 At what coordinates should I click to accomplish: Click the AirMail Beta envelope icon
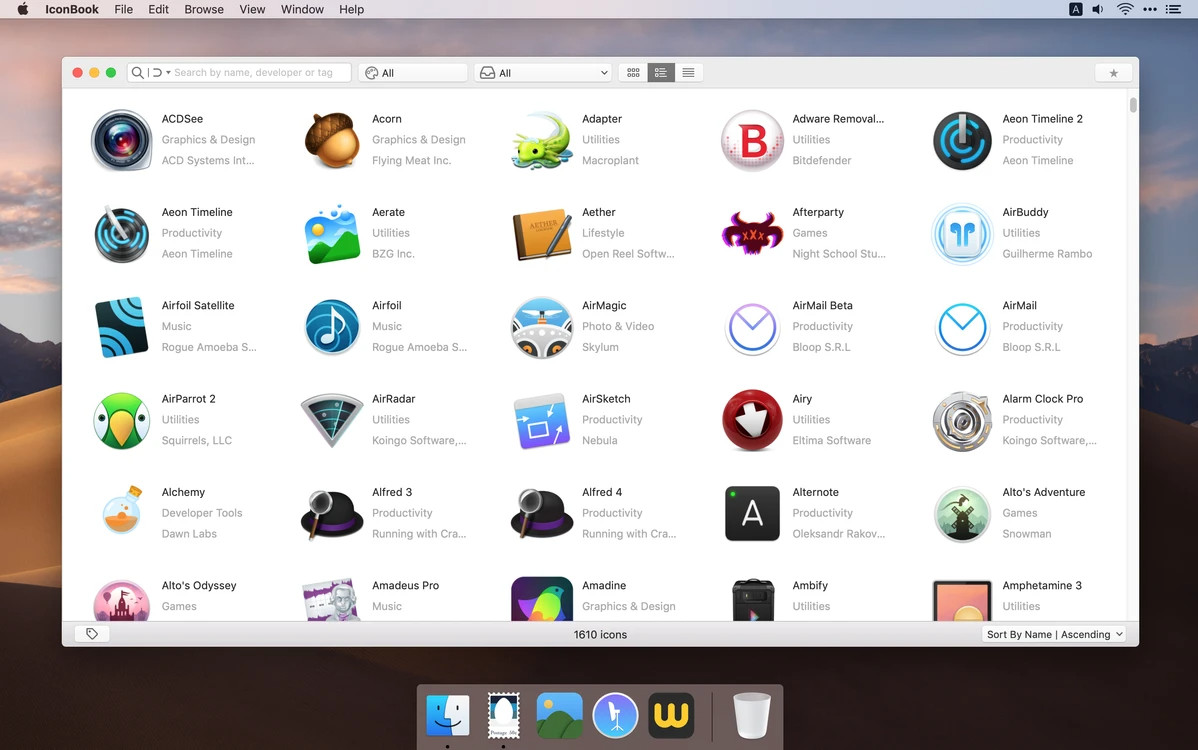(x=753, y=328)
